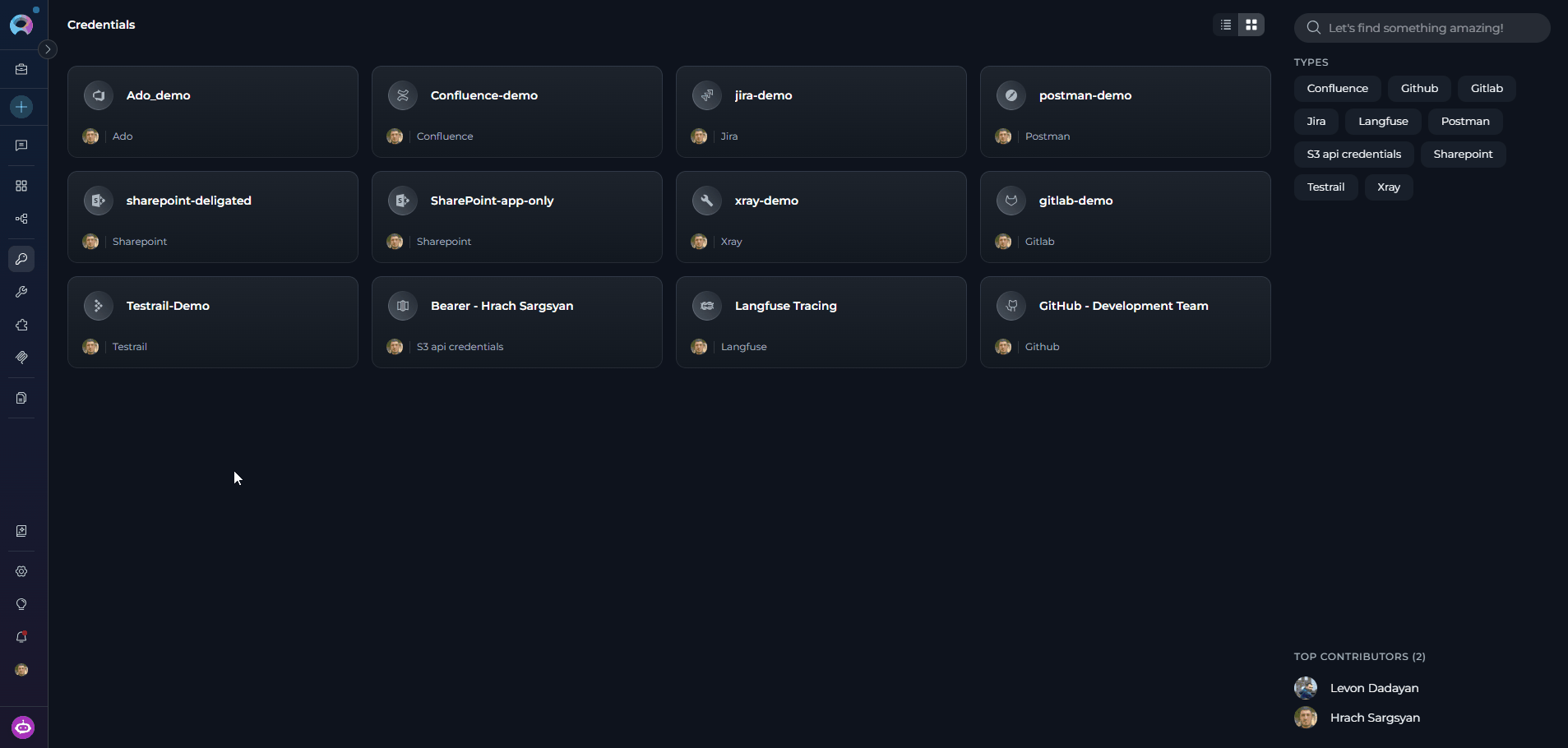Click the Github label on the GitHub card
The image size is (1568, 748).
(1043, 347)
